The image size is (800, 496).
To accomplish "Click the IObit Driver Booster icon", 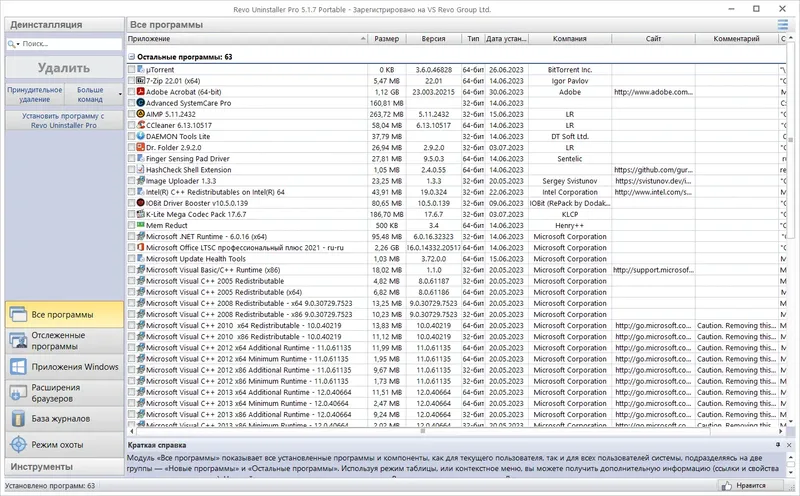I will click(x=141, y=203).
